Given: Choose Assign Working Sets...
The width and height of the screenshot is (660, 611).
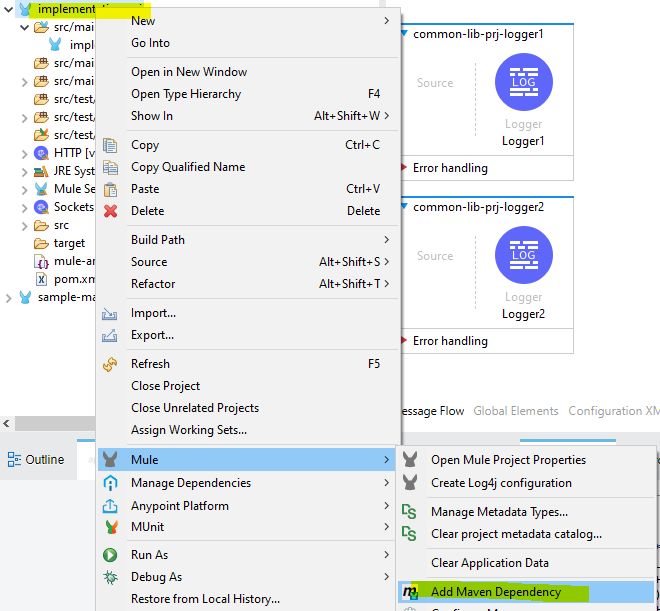Looking at the screenshot, I should (x=248, y=430).
